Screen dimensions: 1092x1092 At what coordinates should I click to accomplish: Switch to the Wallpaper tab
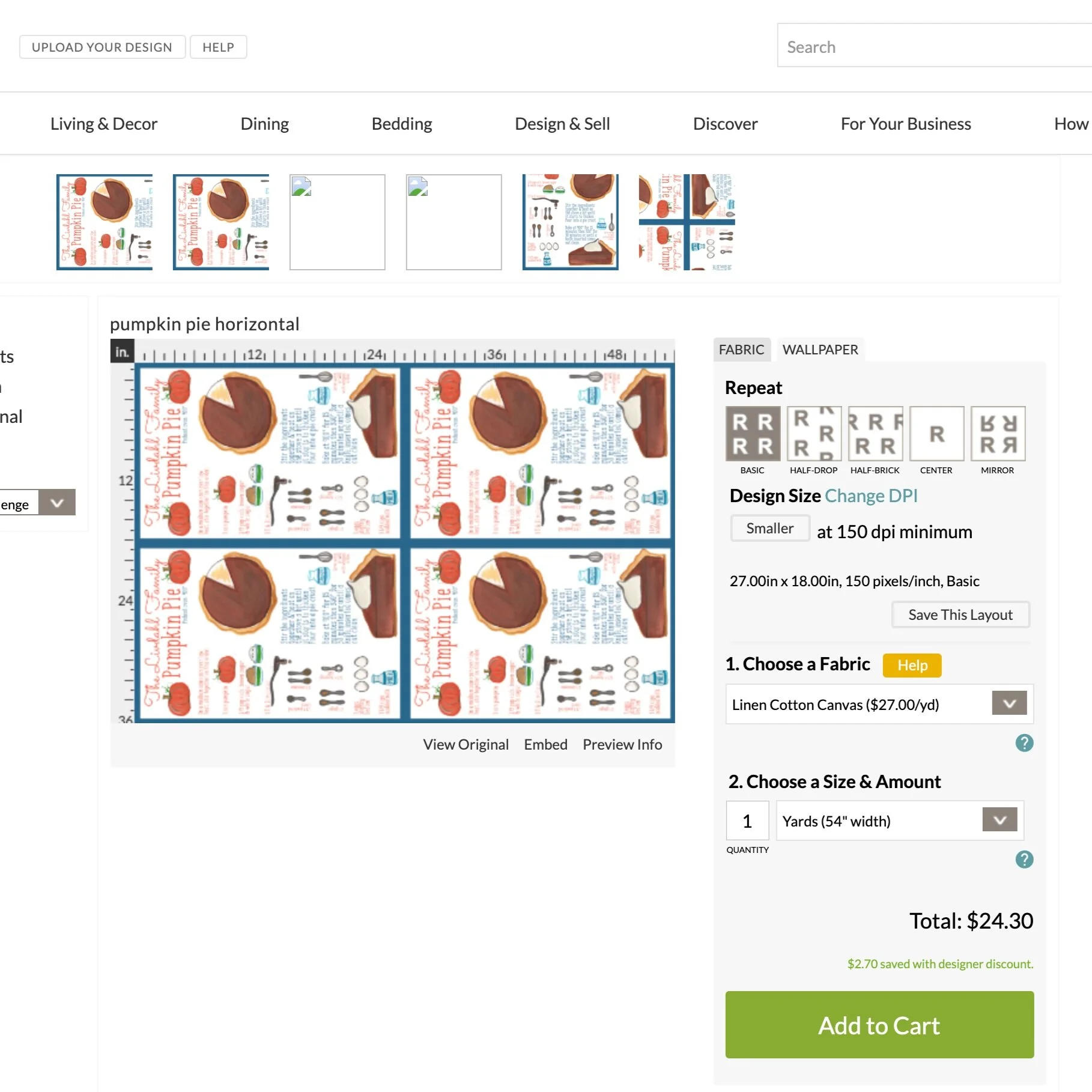820,350
